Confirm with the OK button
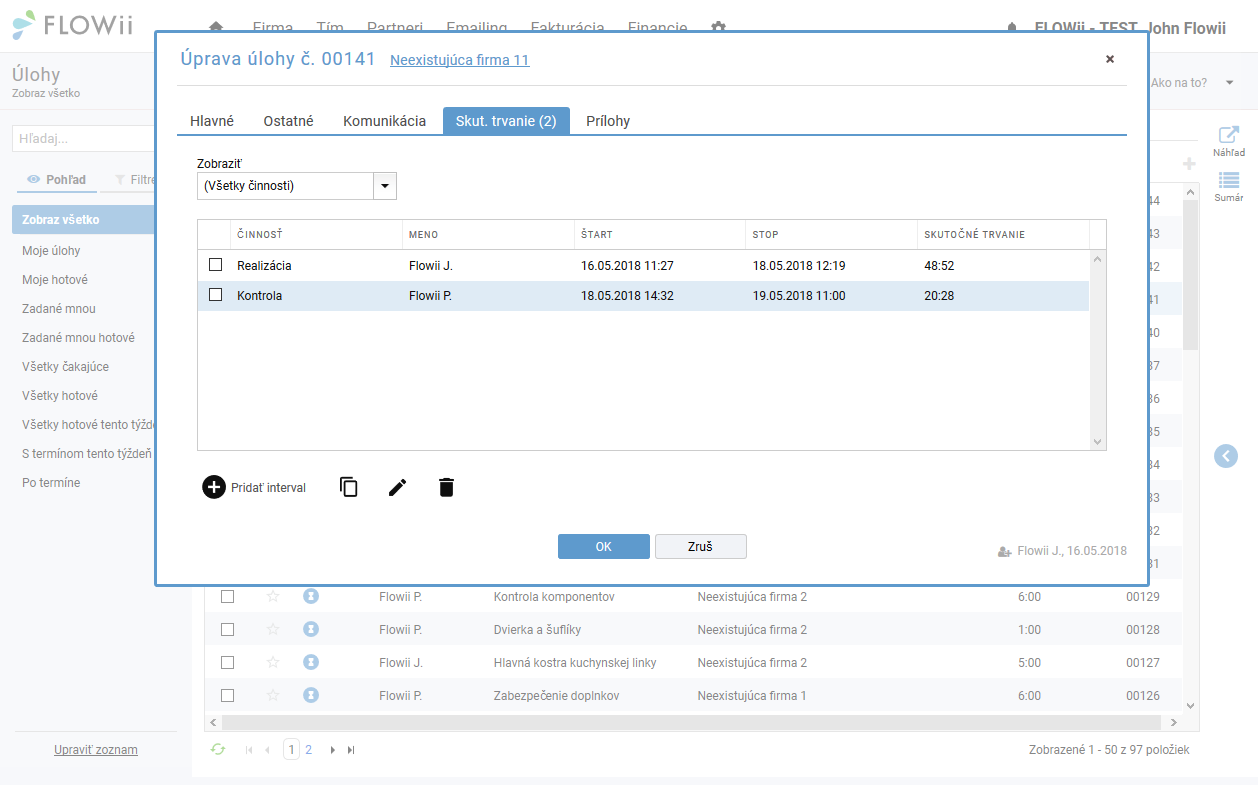Screen dimensions: 1258x785 pyautogui.click(x=604, y=546)
